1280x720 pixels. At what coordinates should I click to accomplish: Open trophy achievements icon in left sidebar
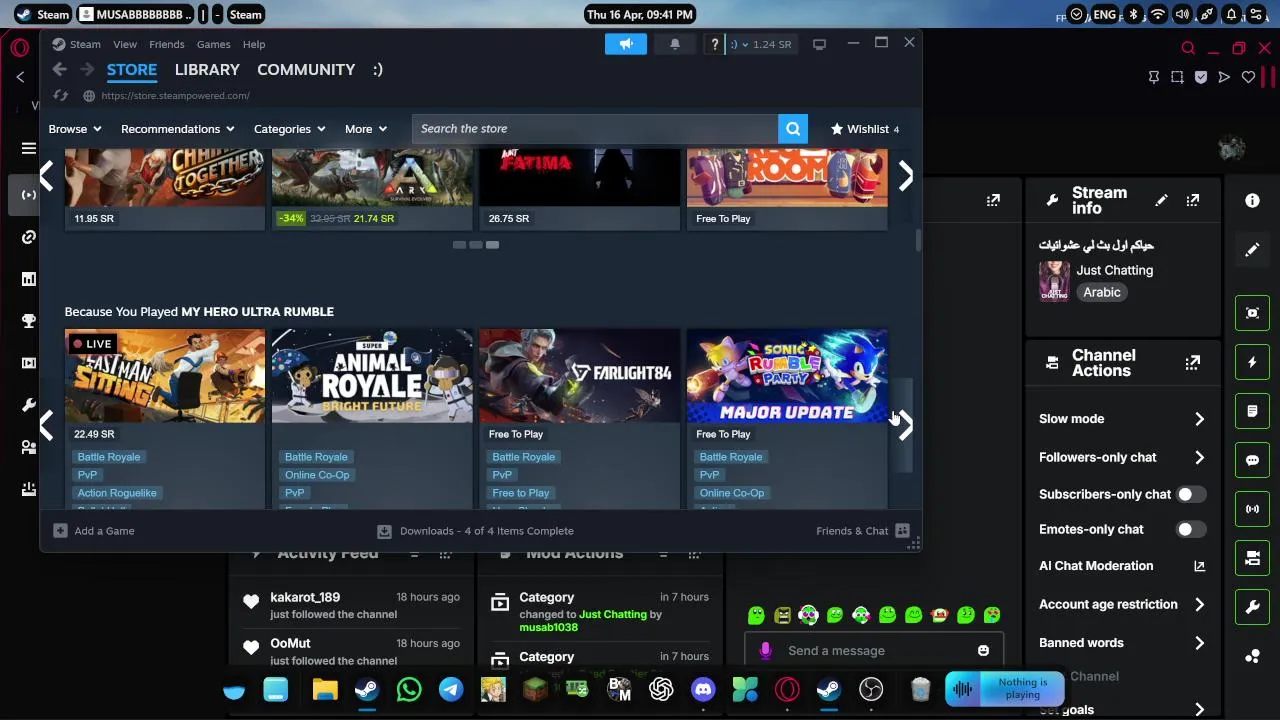coord(28,321)
